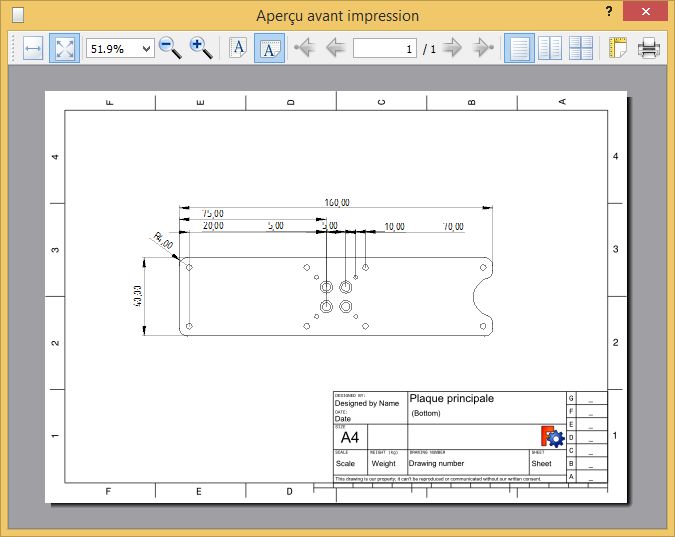Click the printer icon to print
The image size is (675, 537).
tap(648, 48)
